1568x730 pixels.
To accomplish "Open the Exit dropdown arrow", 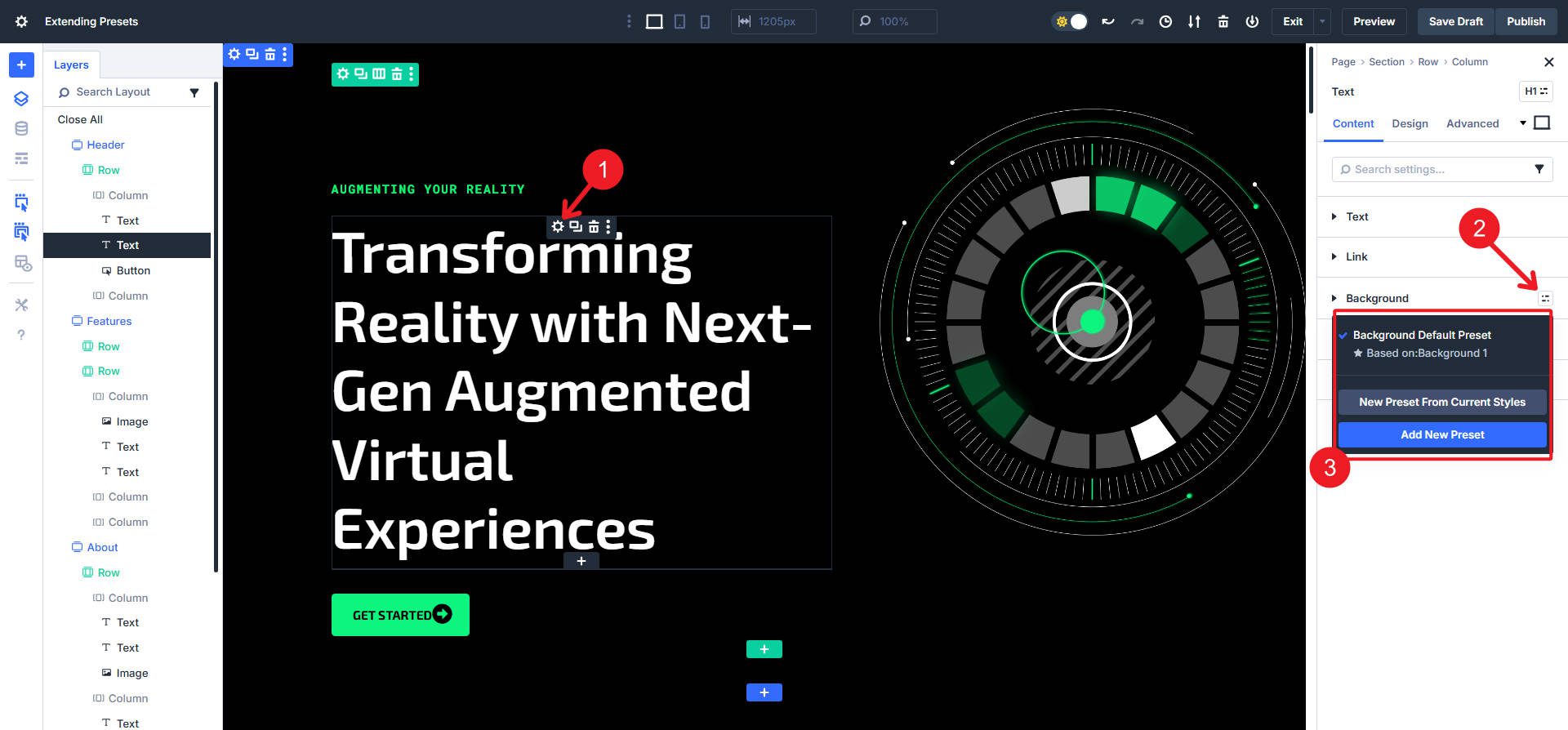I will pos(1322,21).
